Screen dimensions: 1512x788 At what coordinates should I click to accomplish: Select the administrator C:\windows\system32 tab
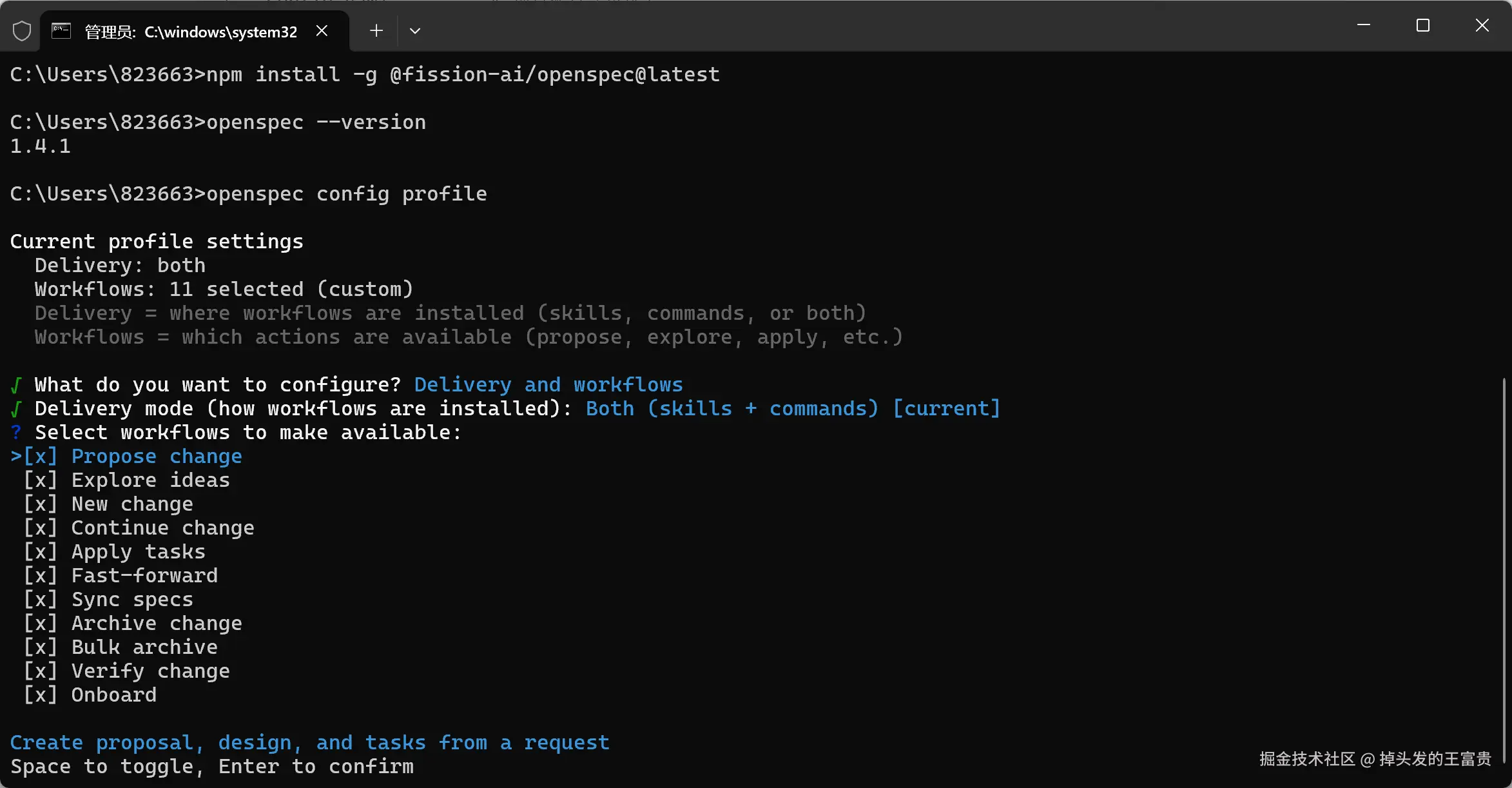click(195, 32)
